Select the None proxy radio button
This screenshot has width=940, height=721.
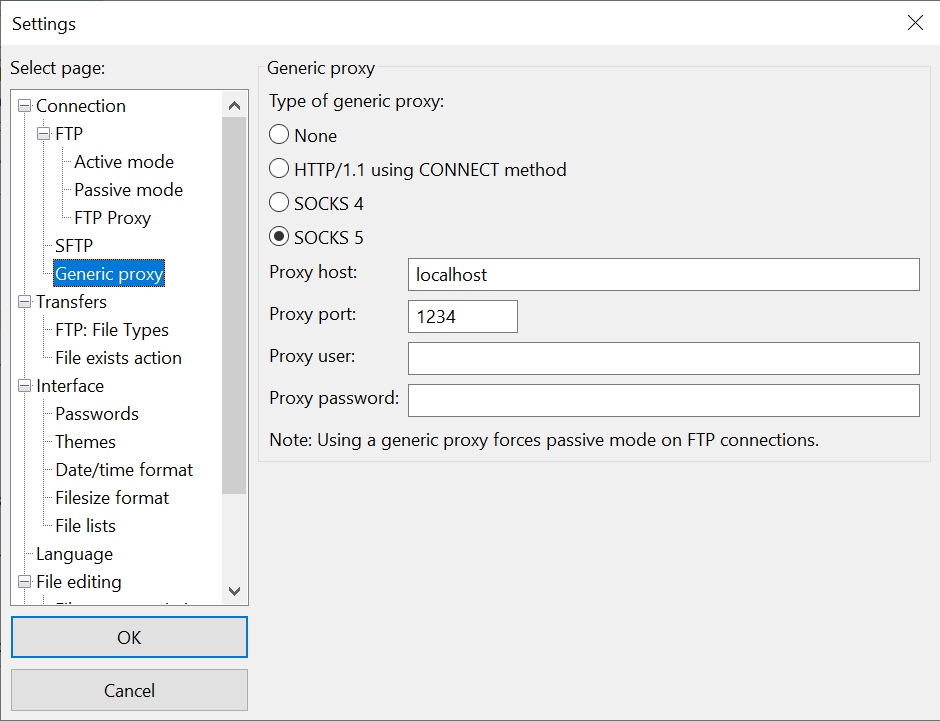[x=278, y=134]
